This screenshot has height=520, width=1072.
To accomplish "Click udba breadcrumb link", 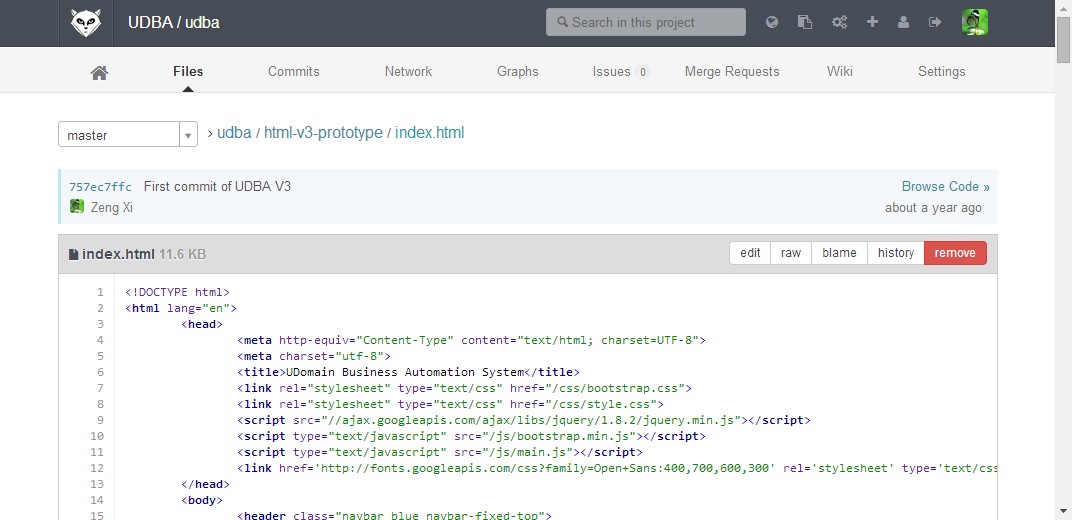I will click(x=234, y=133).
